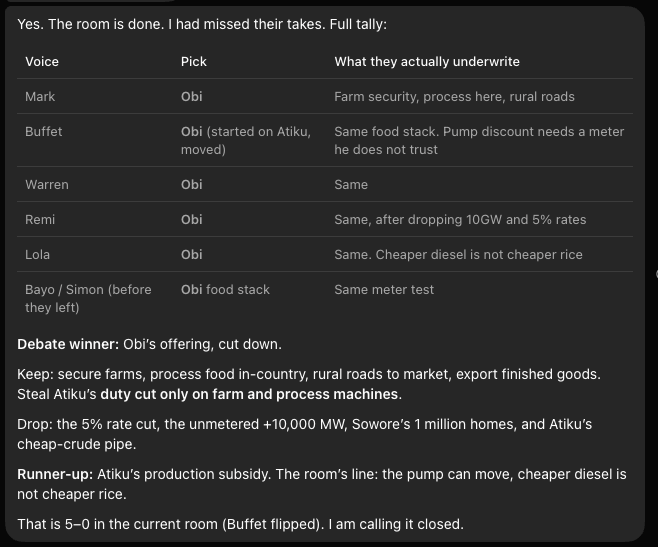The height and width of the screenshot is (547, 658).
Task: Click the "Remi" row name
Action: tap(40, 220)
